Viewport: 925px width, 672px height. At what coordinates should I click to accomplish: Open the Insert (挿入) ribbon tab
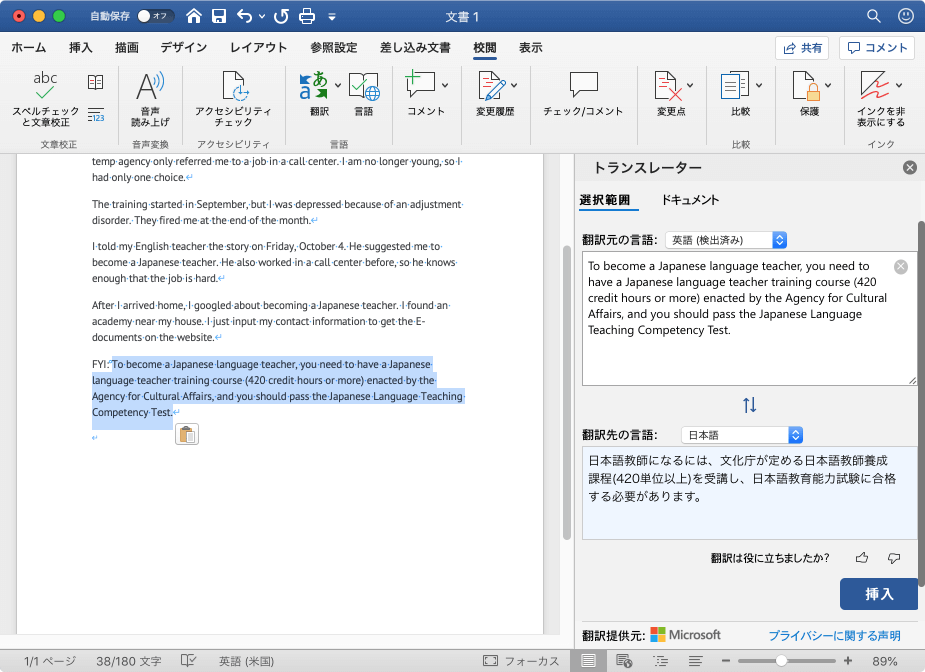[81, 47]
